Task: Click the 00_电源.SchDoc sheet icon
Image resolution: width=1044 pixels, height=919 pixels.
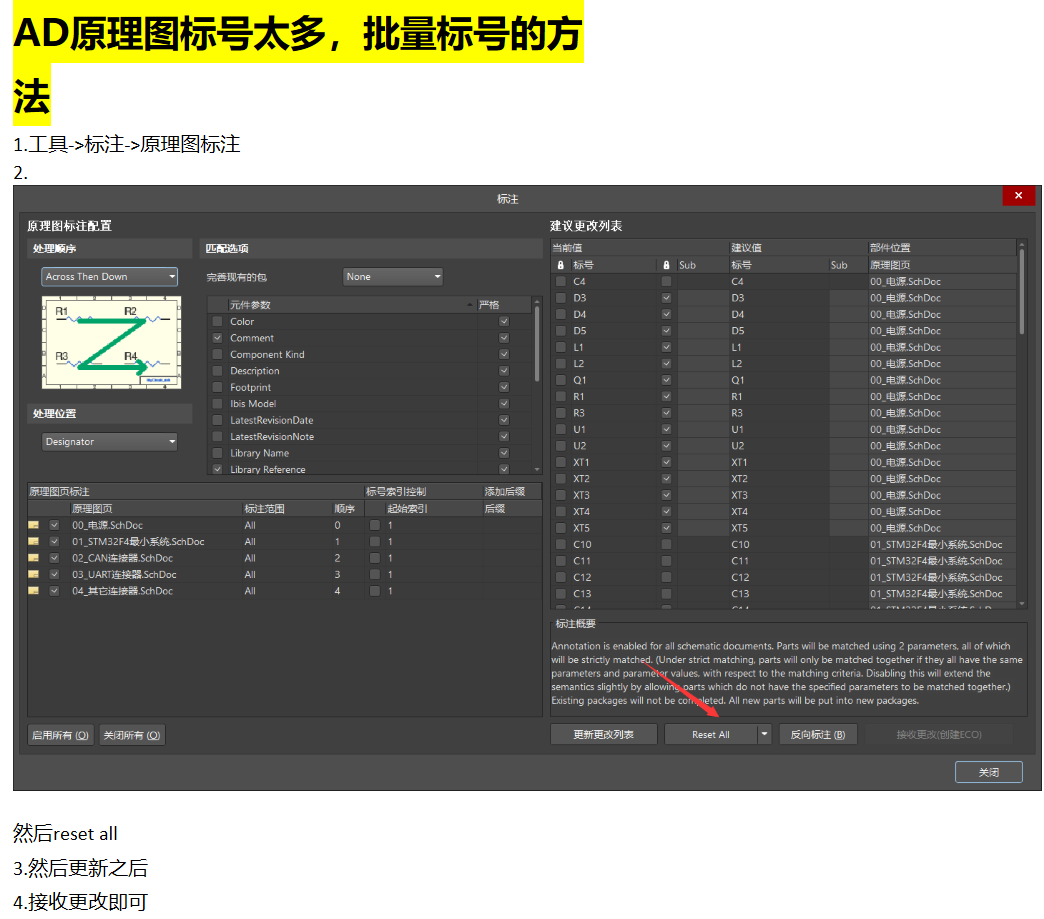Action: click(32, 524)
